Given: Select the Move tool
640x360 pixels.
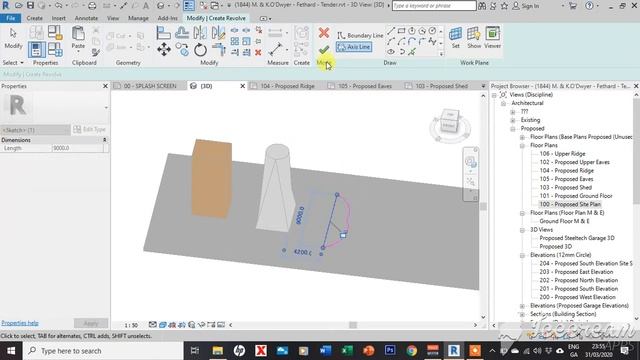Looking at the screenshot, I should click(x=164, y=50).
